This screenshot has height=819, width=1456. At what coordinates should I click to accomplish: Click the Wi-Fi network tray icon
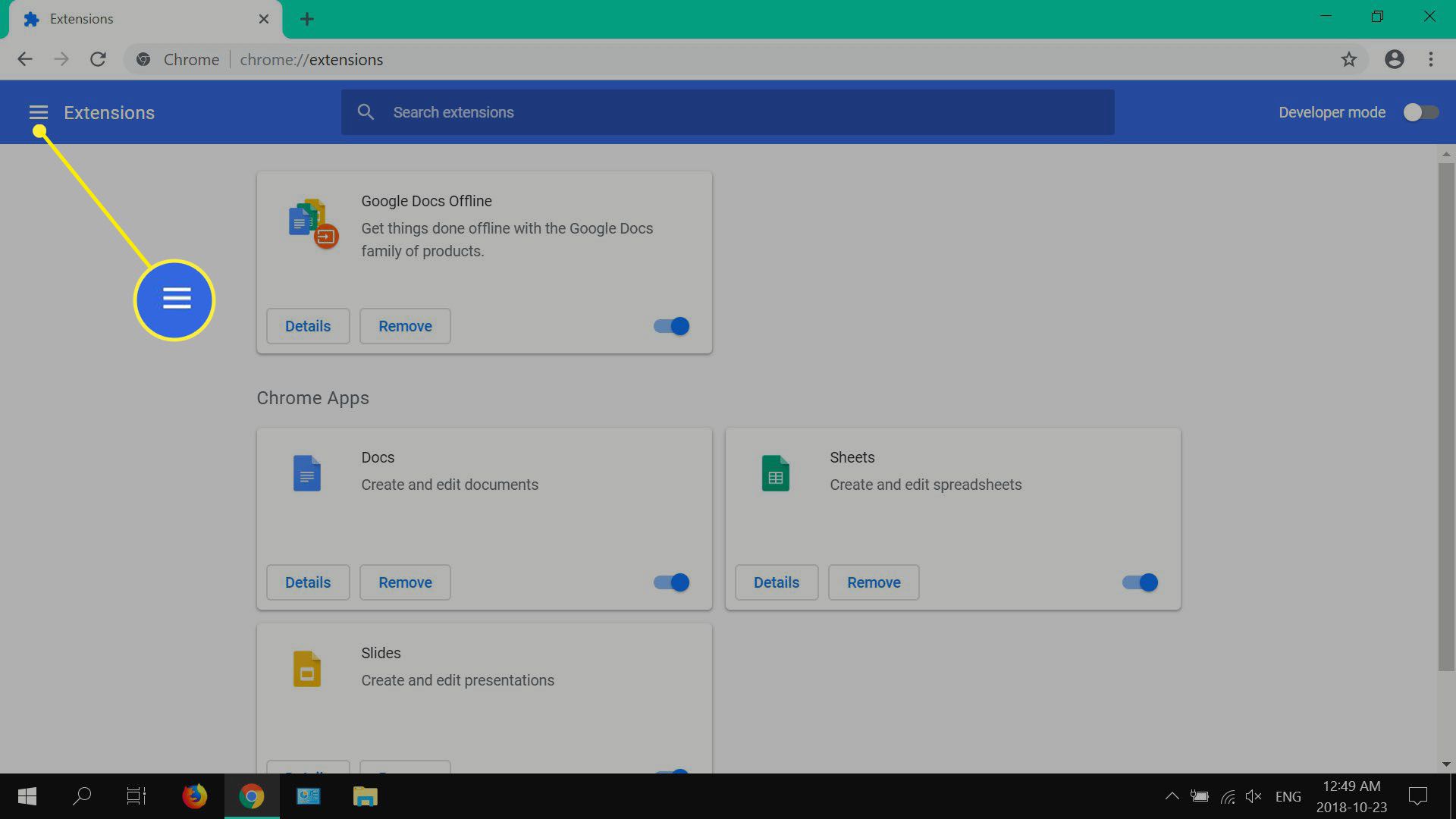tap(1228, 796)
